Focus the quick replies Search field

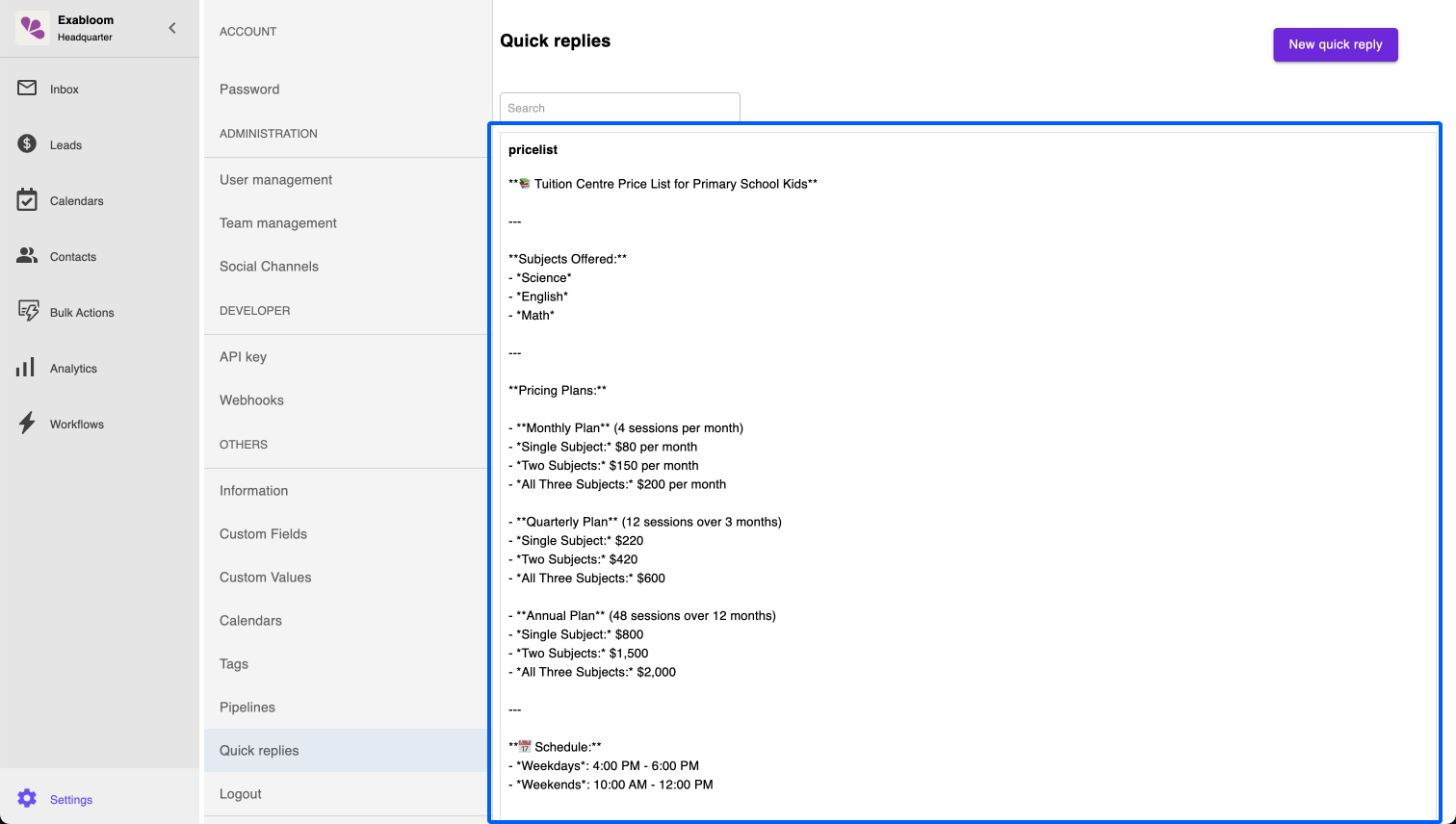pyautogui.click(x=619, y=108)
